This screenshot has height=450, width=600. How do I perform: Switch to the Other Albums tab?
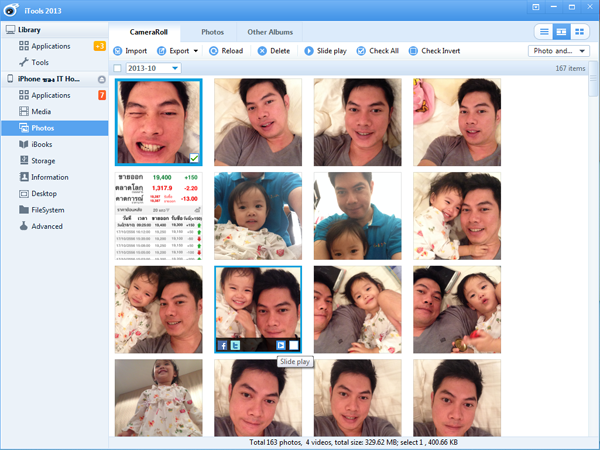tap(271, 32)
